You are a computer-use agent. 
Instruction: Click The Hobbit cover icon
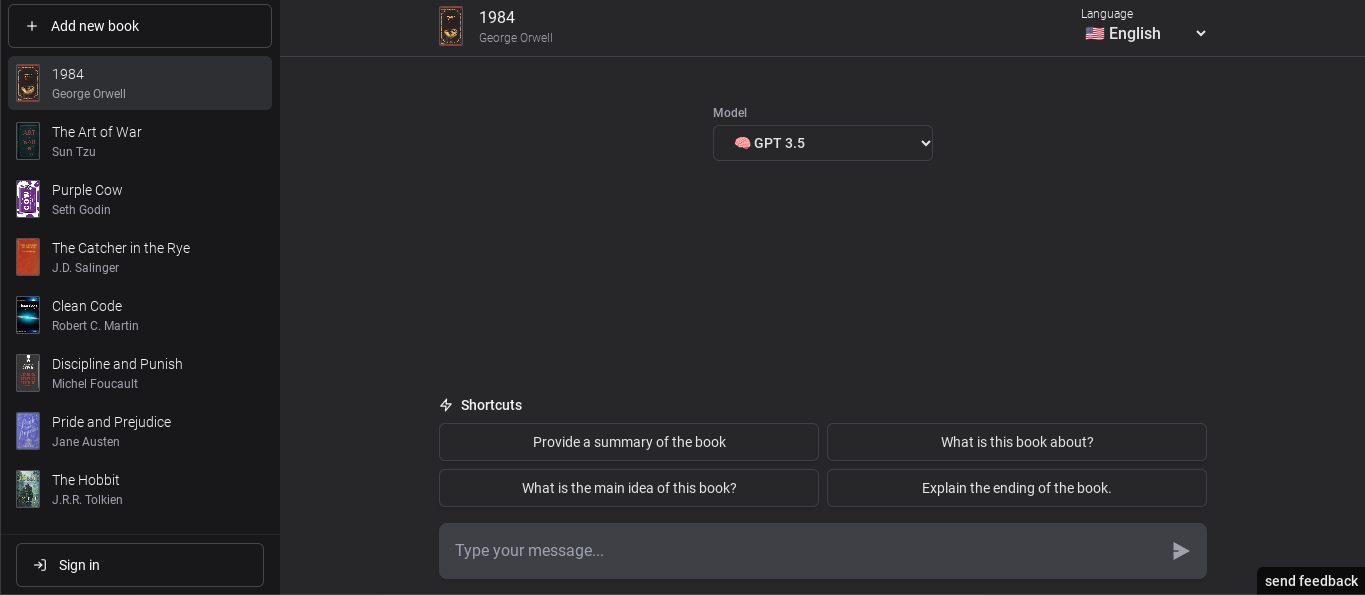[28, 489]
